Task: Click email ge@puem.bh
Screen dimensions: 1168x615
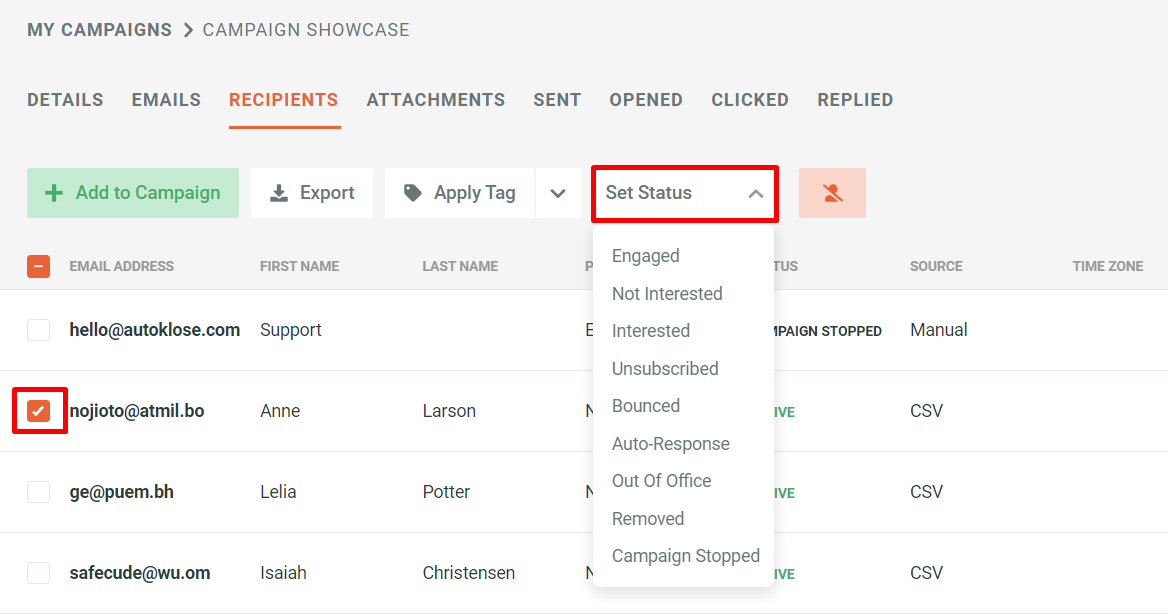Action: click(x=121, y=492)
